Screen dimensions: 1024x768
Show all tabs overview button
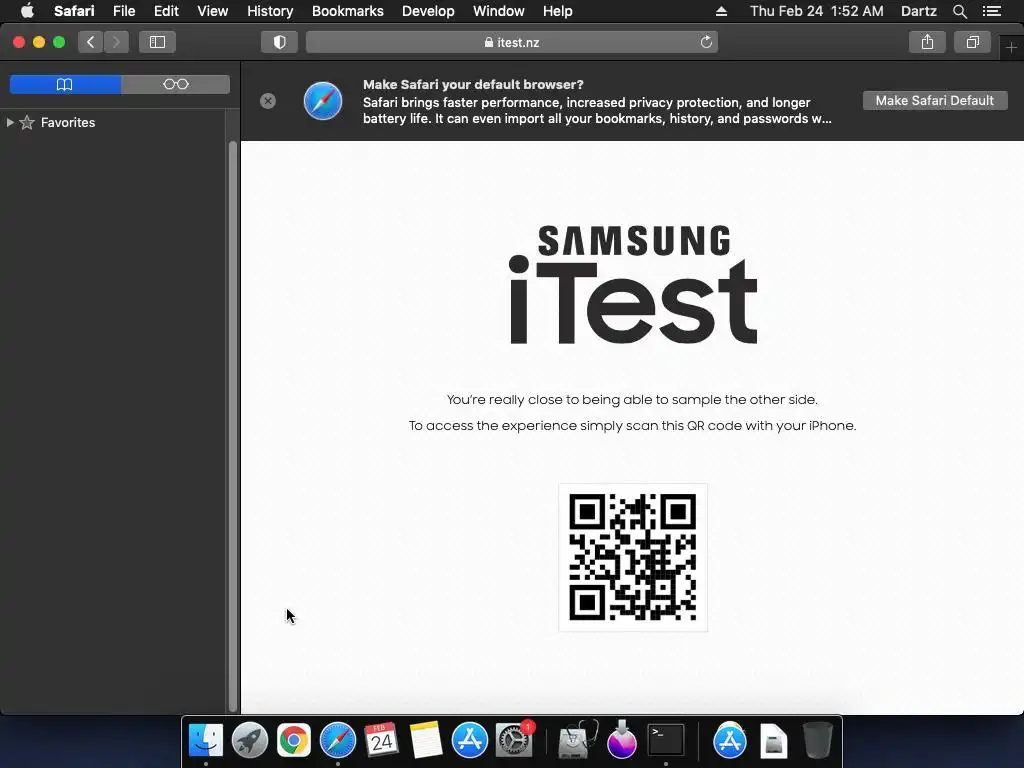point(972,42)
